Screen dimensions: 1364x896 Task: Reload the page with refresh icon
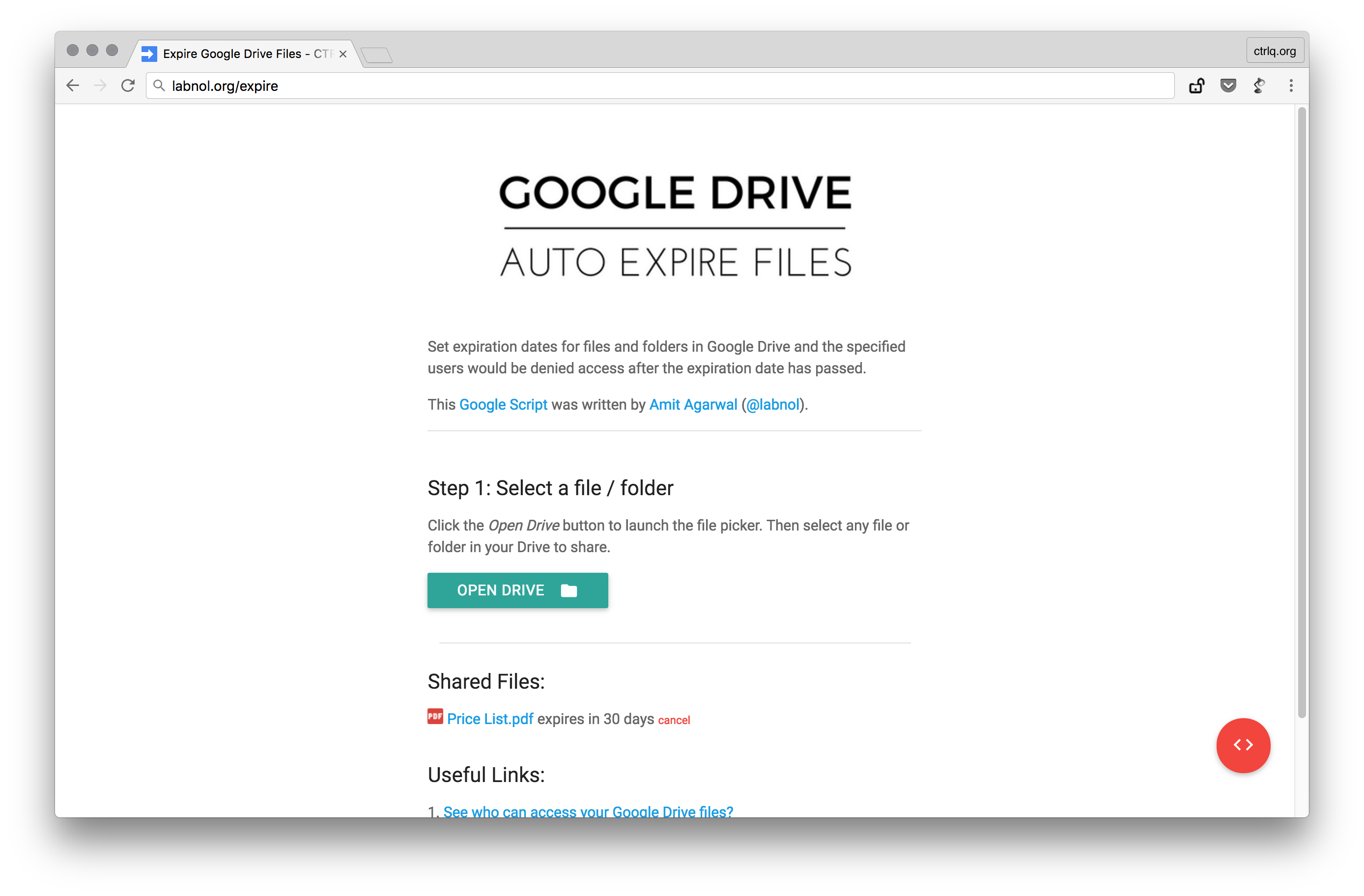tap(128, 86)
